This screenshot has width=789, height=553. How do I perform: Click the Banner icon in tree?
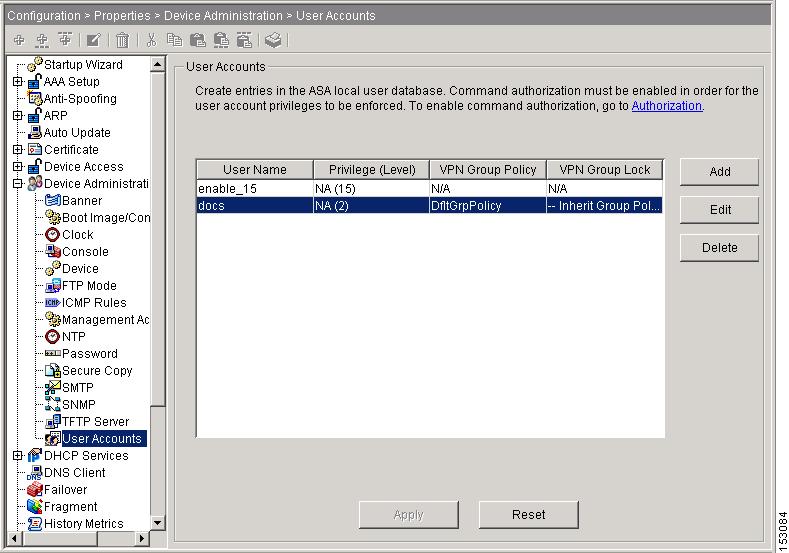tap(52, 200)
